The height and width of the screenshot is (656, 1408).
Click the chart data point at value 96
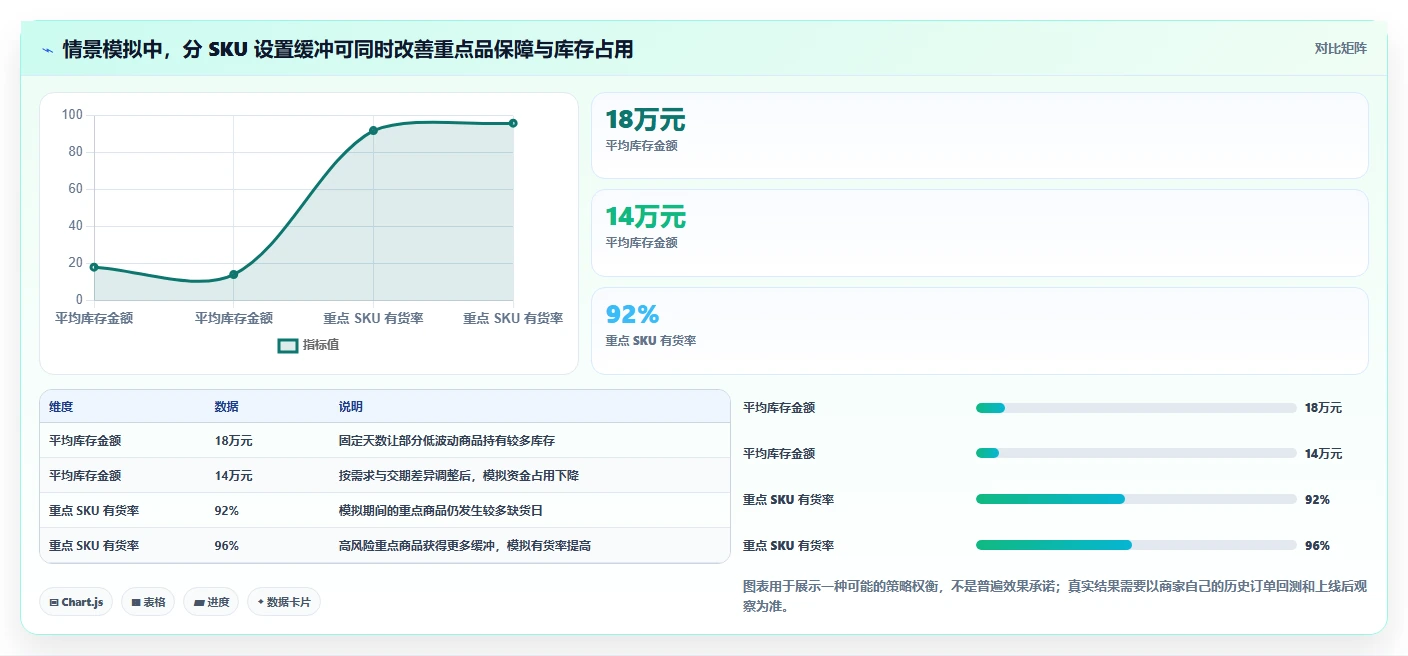coord(513,123)
